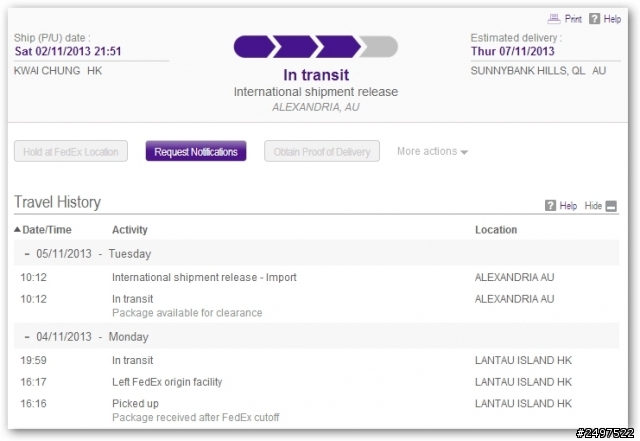Click the Date/Time sort arrow icon

[17, 229]
